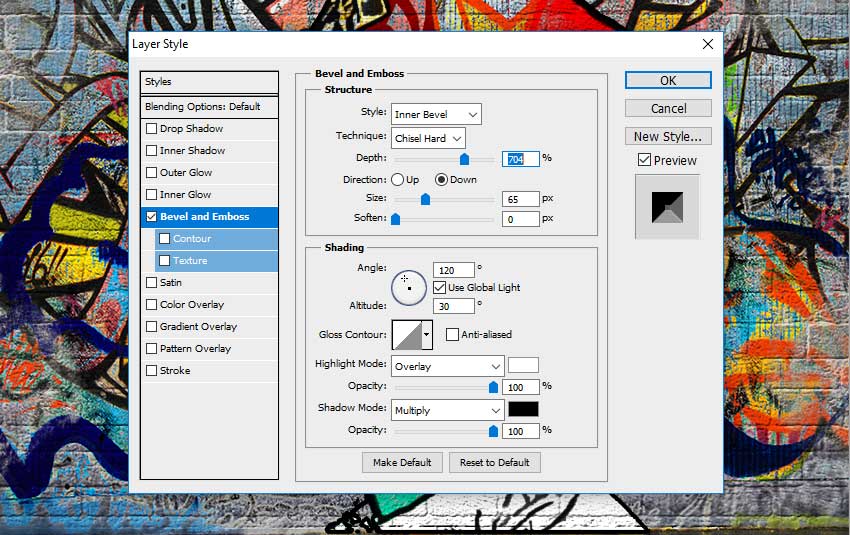
Task: Select Blending Options: Default in styles list
Action: coord(209,107)
